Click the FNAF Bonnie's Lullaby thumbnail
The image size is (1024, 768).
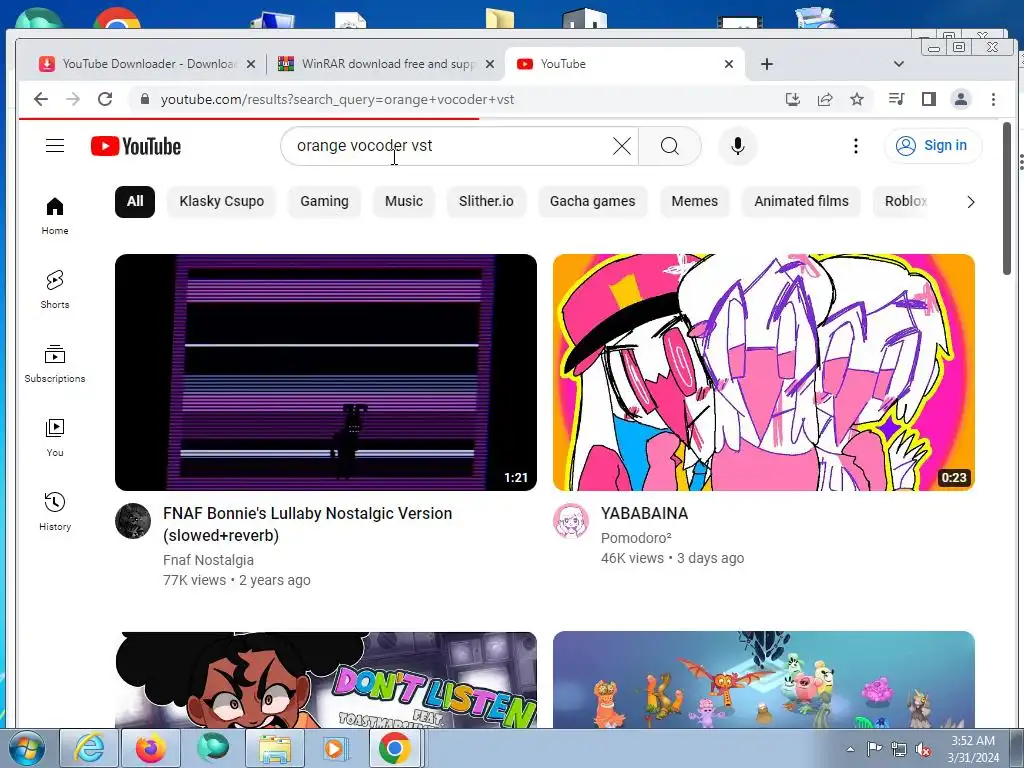(x=326, y=372)
